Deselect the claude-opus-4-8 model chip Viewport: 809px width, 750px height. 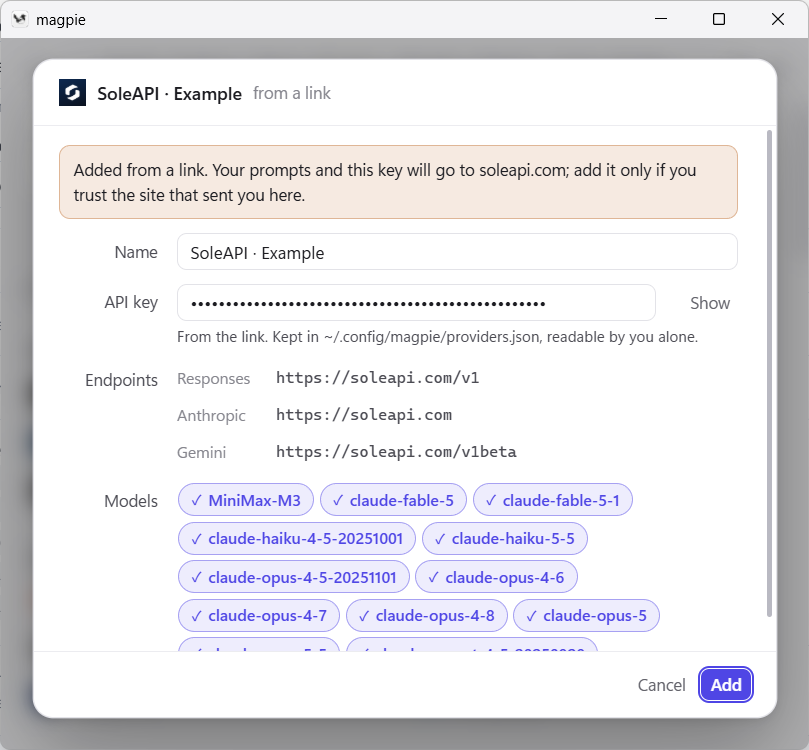(427, 615)
